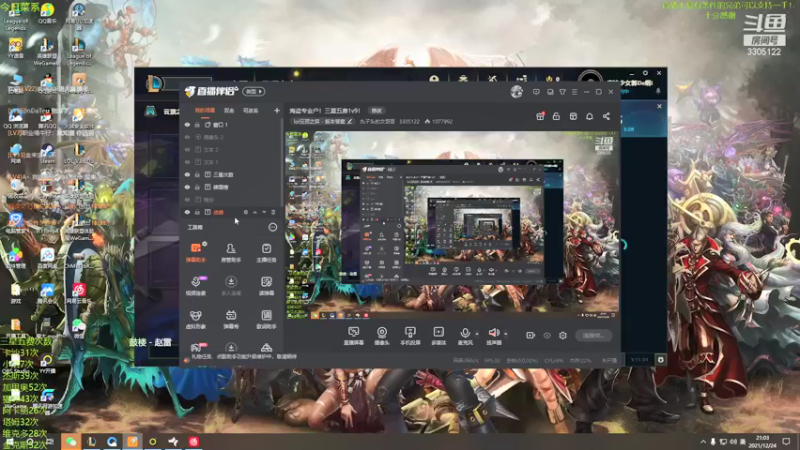Open the gift box icon with the red badge
800x450 pixels.
[x=540, y=116]
